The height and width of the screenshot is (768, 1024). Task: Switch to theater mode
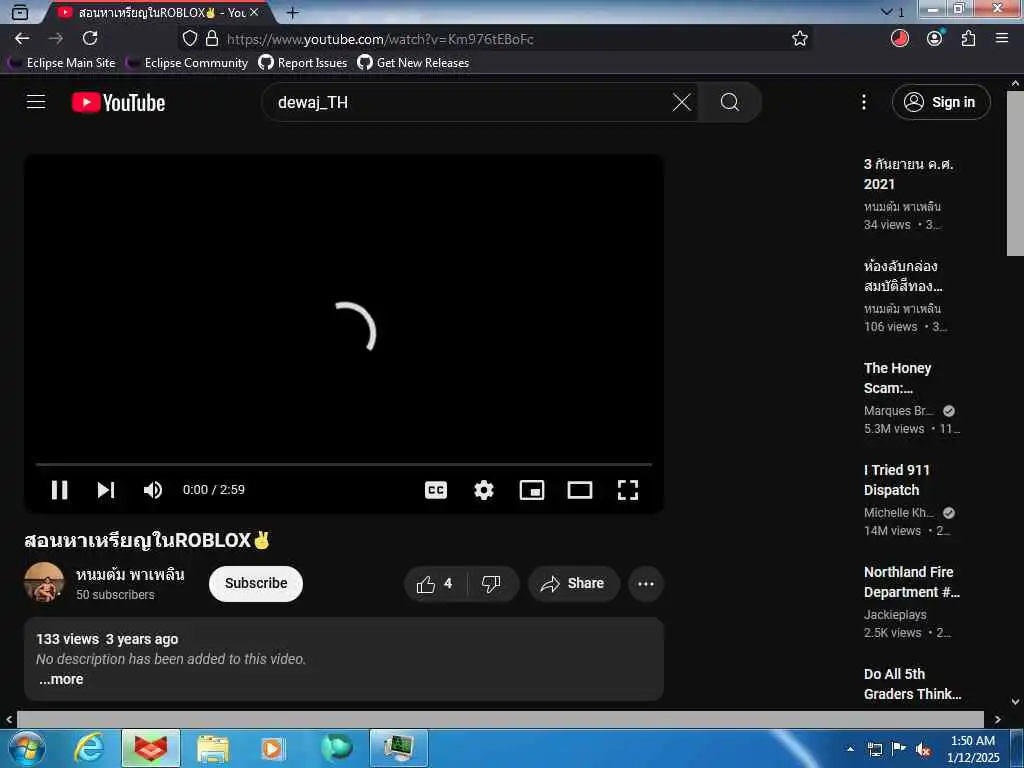pos(580,490)
